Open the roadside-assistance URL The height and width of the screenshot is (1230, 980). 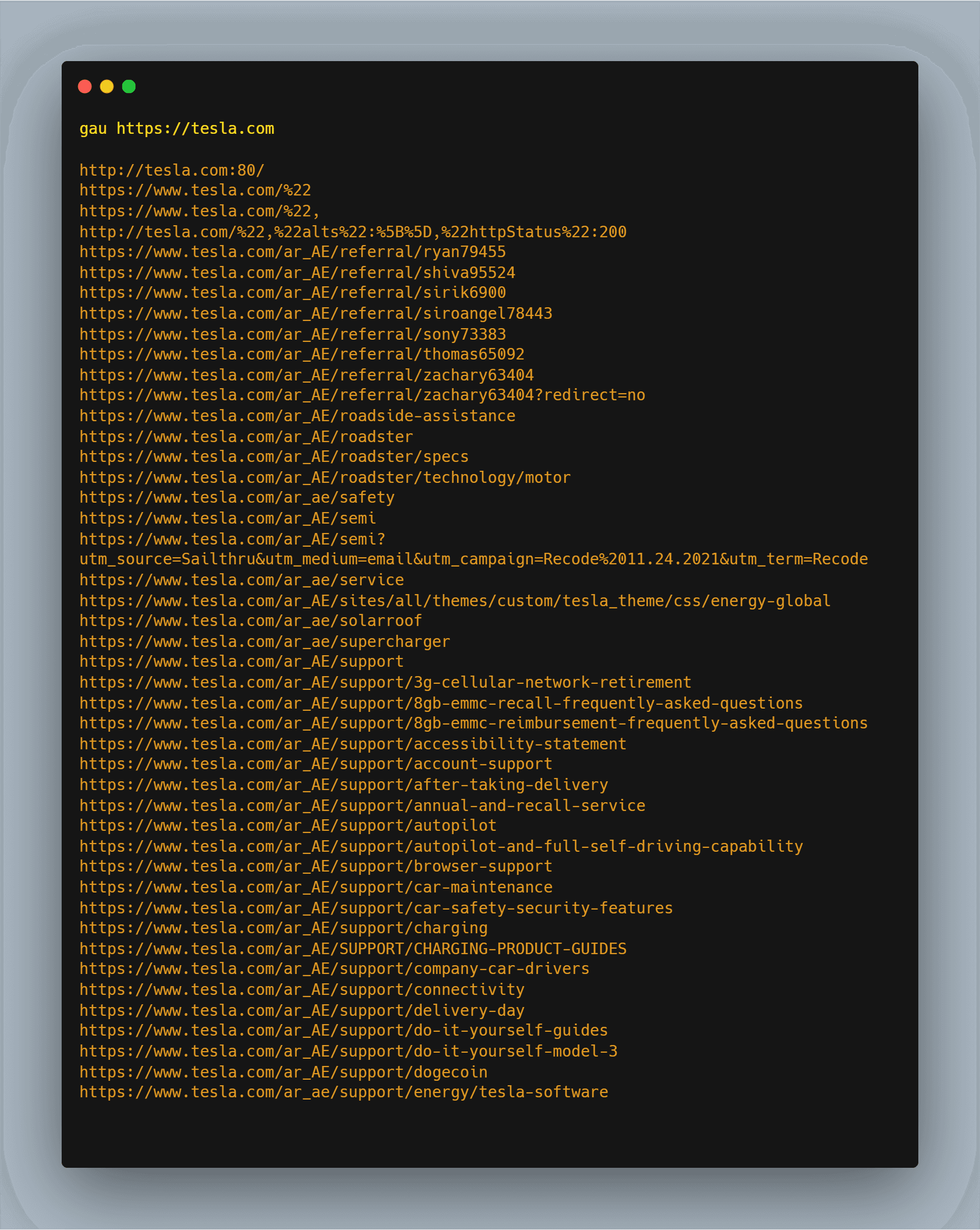pyautogui.click(x=297, y=416)
